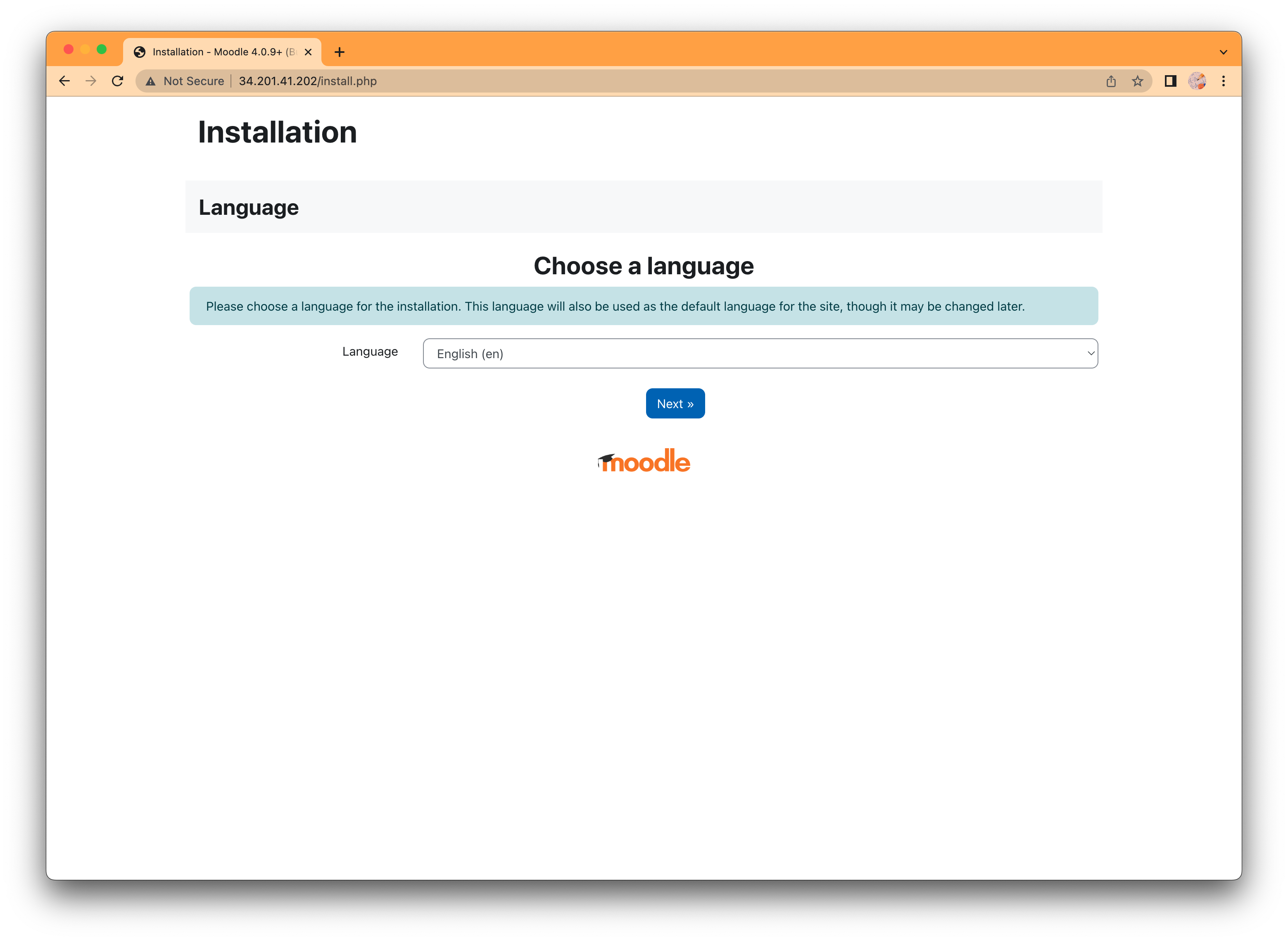Click the browser page share icon
Screen dimensions: 1288x941
click(x=1111, y=81)
